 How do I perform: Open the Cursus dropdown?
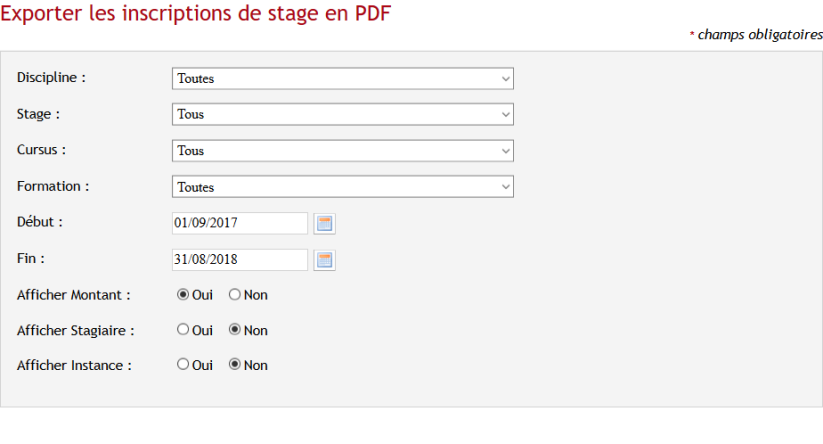click(x=343, y=151)
